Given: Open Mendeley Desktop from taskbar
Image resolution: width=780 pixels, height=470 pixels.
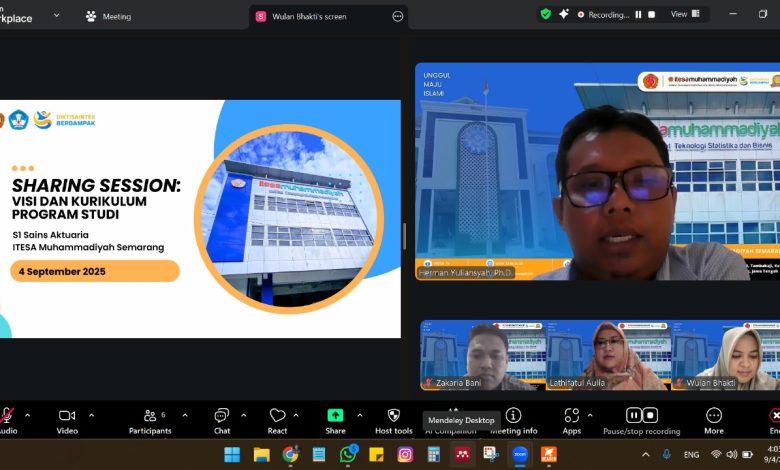Looking at the screenshot, I should click(x=463, y=454).
